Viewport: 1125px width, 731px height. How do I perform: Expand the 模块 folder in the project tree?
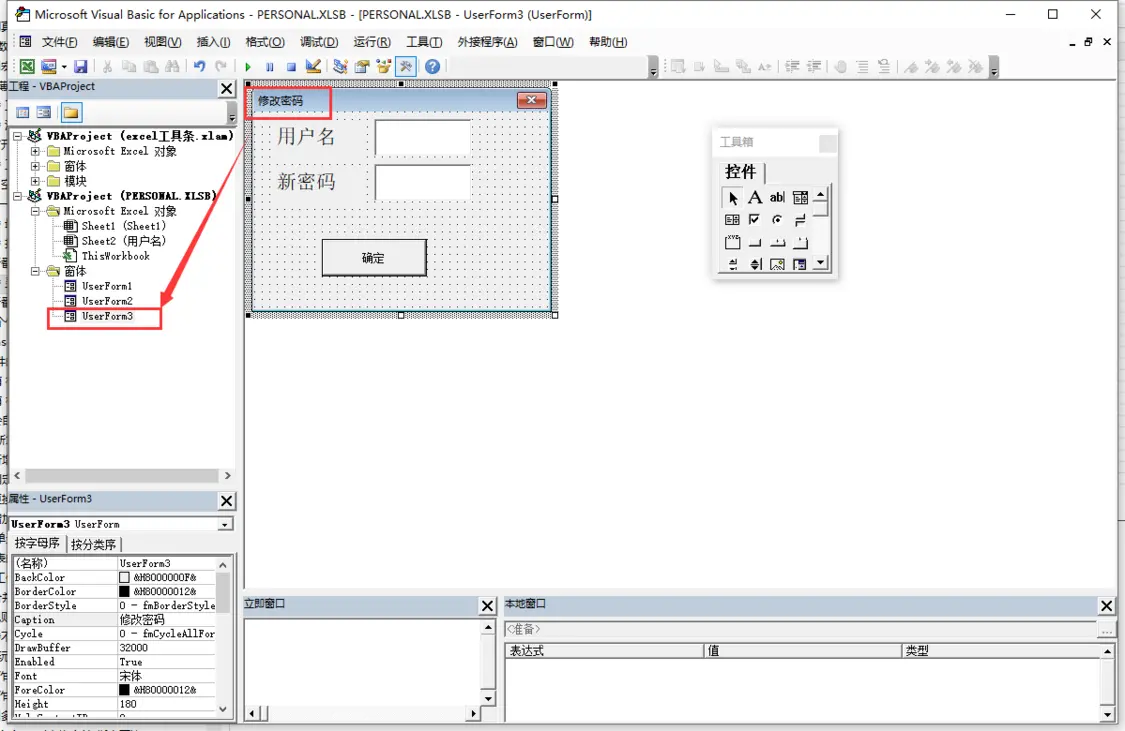click(35, 181)
